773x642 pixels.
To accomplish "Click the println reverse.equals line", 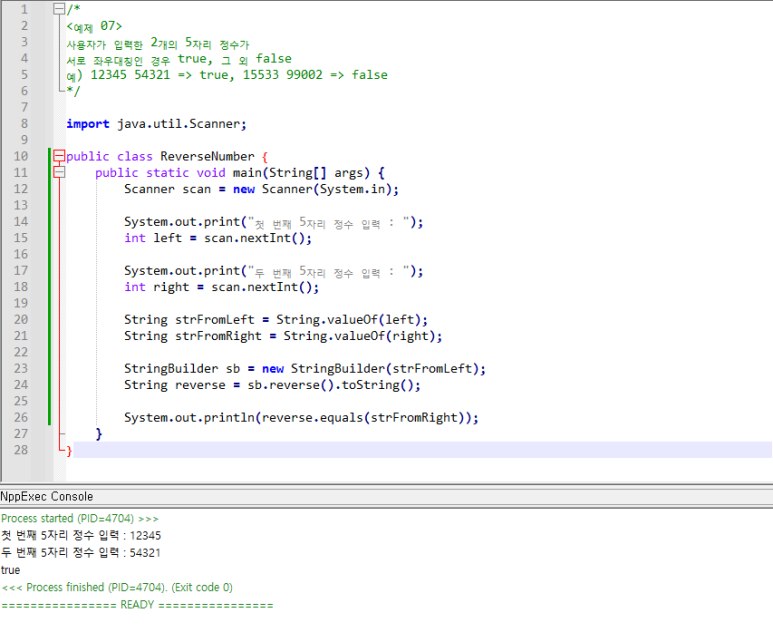I will 301,417.
